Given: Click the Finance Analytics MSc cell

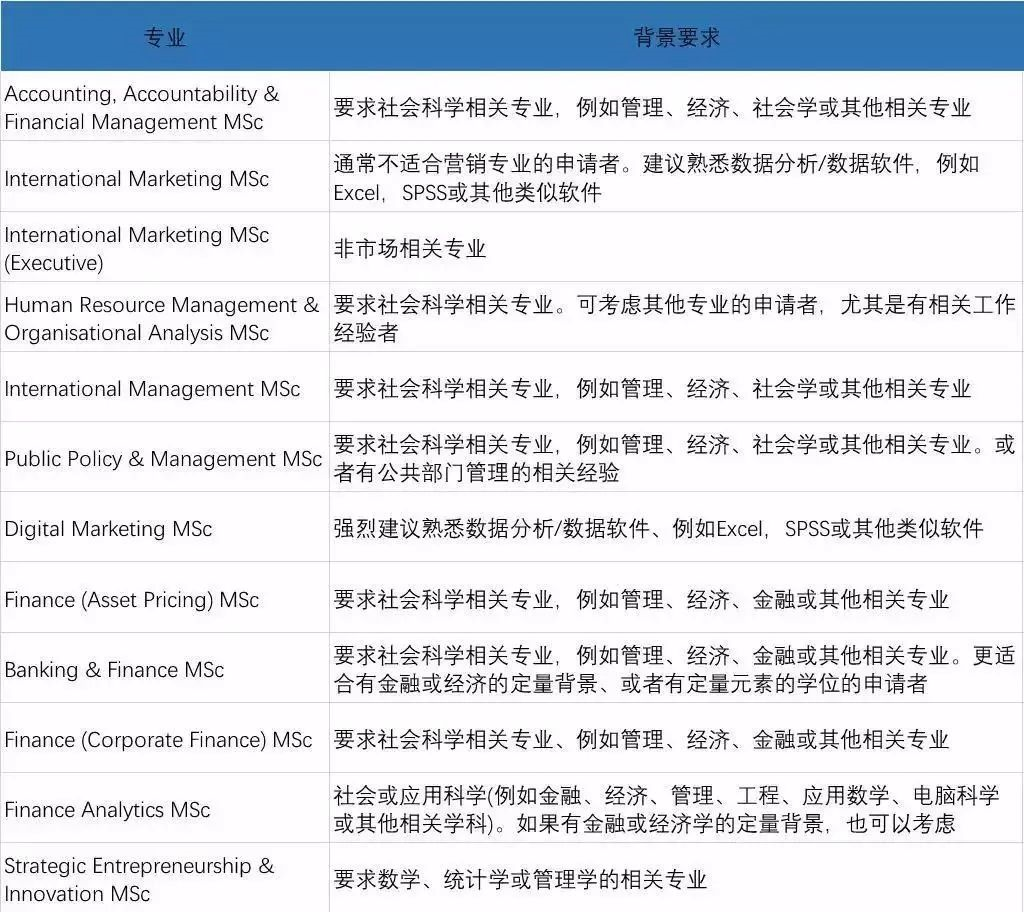Looking at the screenshot, I should [107, 810].
